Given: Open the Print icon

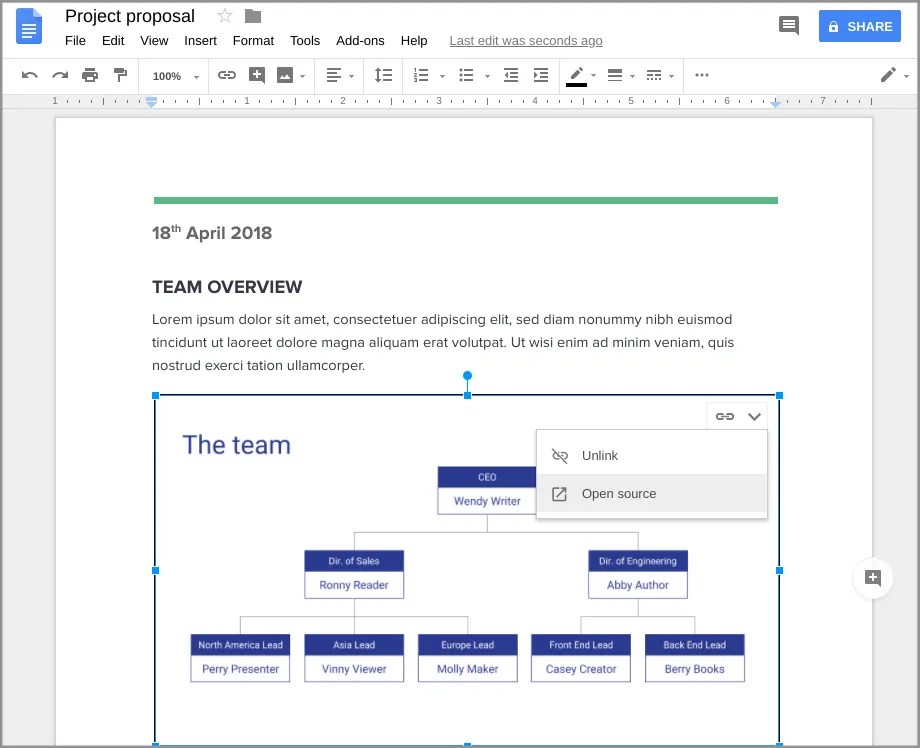Looking at the screenshot, I should coord(89,75).
